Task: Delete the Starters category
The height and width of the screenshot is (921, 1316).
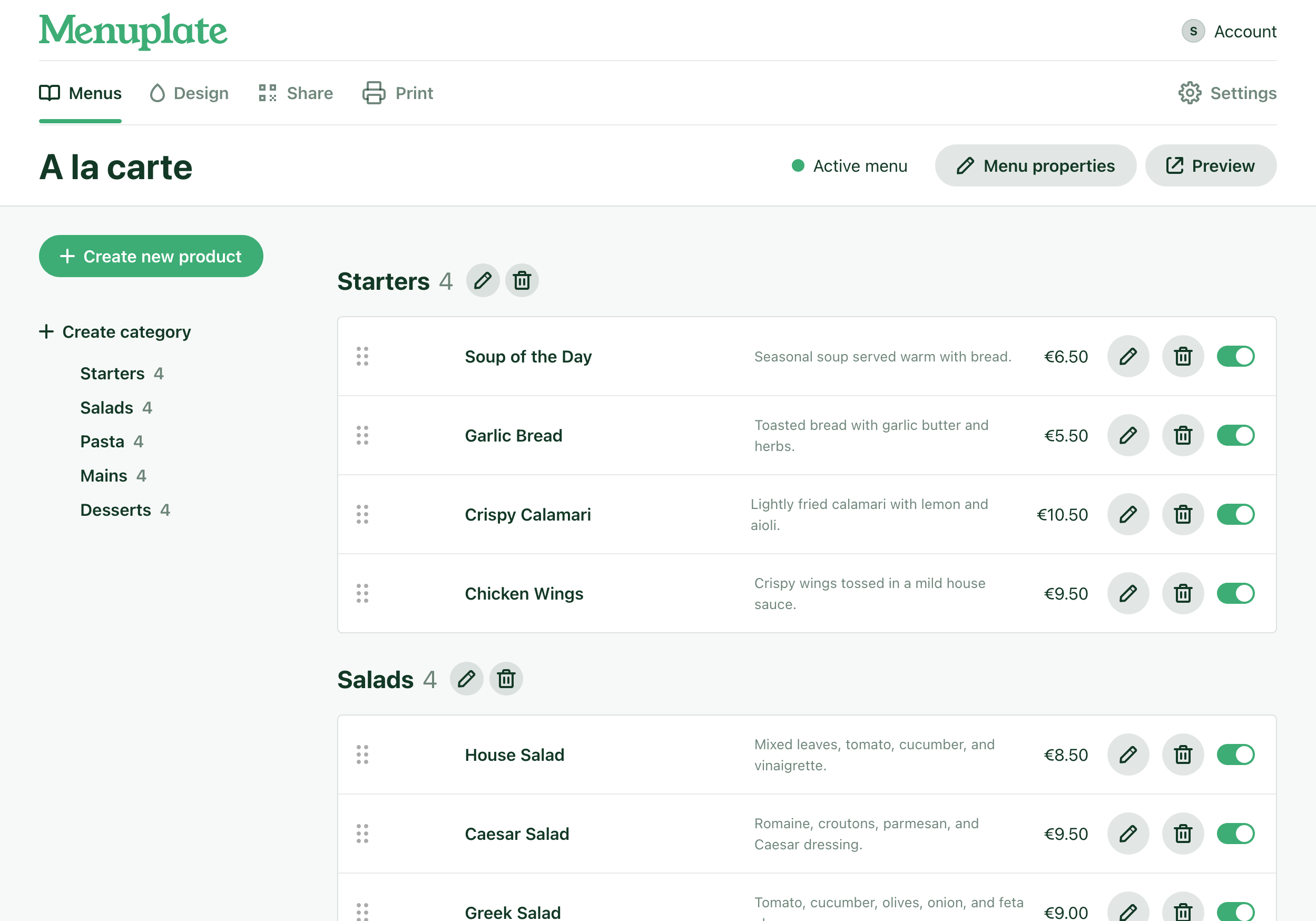Action: (522, 281)
